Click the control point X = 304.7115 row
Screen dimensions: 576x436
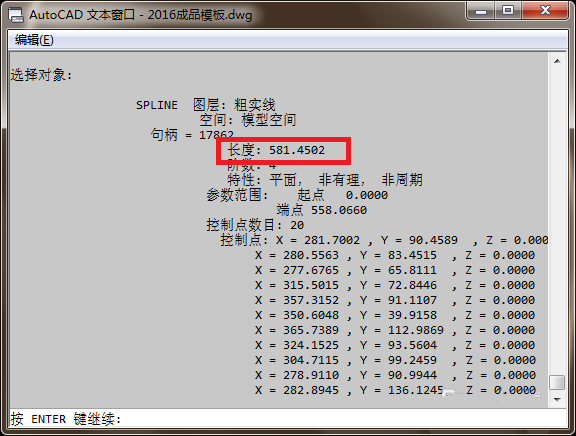pyautogui.click(x=395, y=360)
